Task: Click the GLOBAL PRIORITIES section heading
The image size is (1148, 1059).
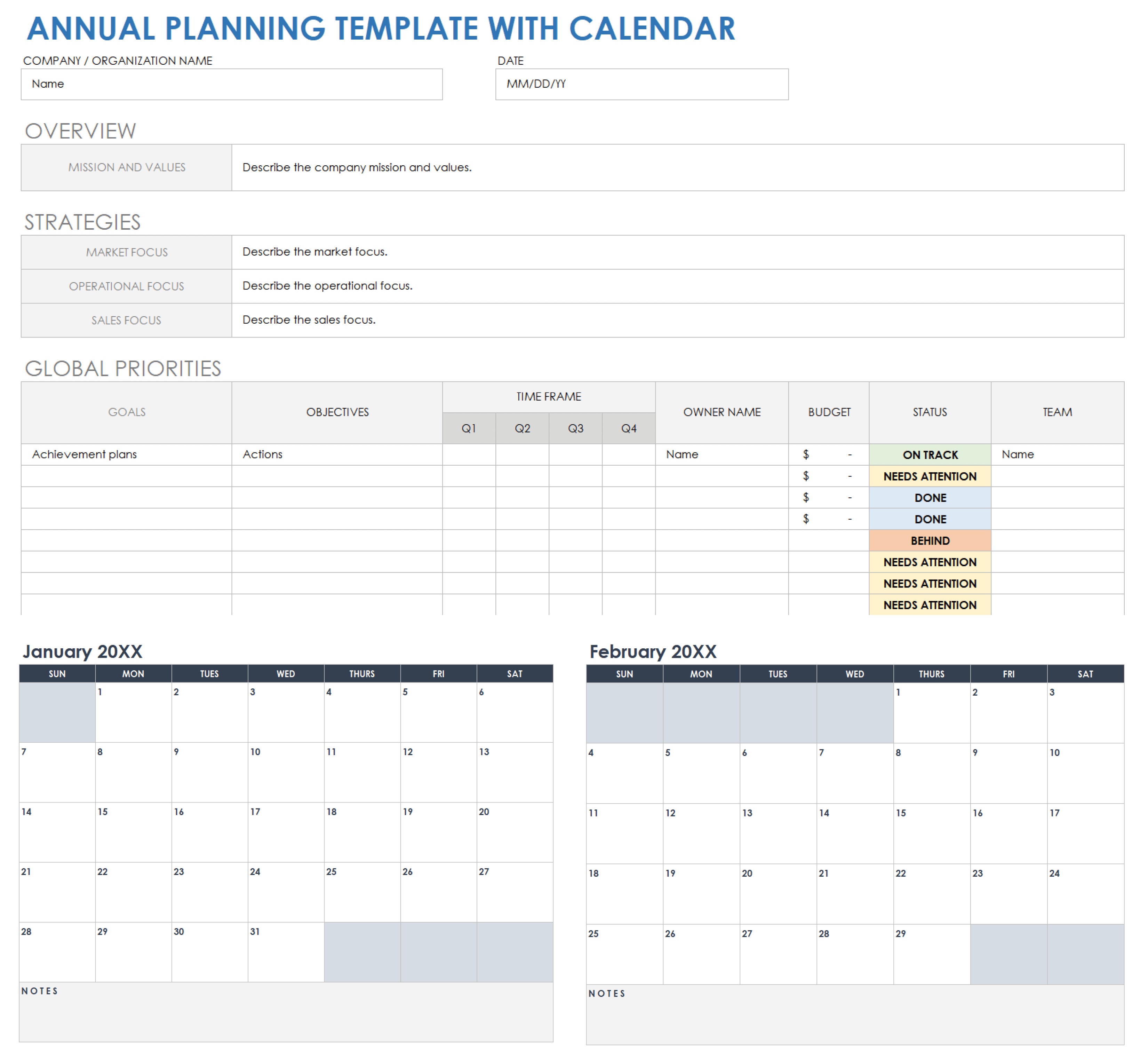Action: 122,369
